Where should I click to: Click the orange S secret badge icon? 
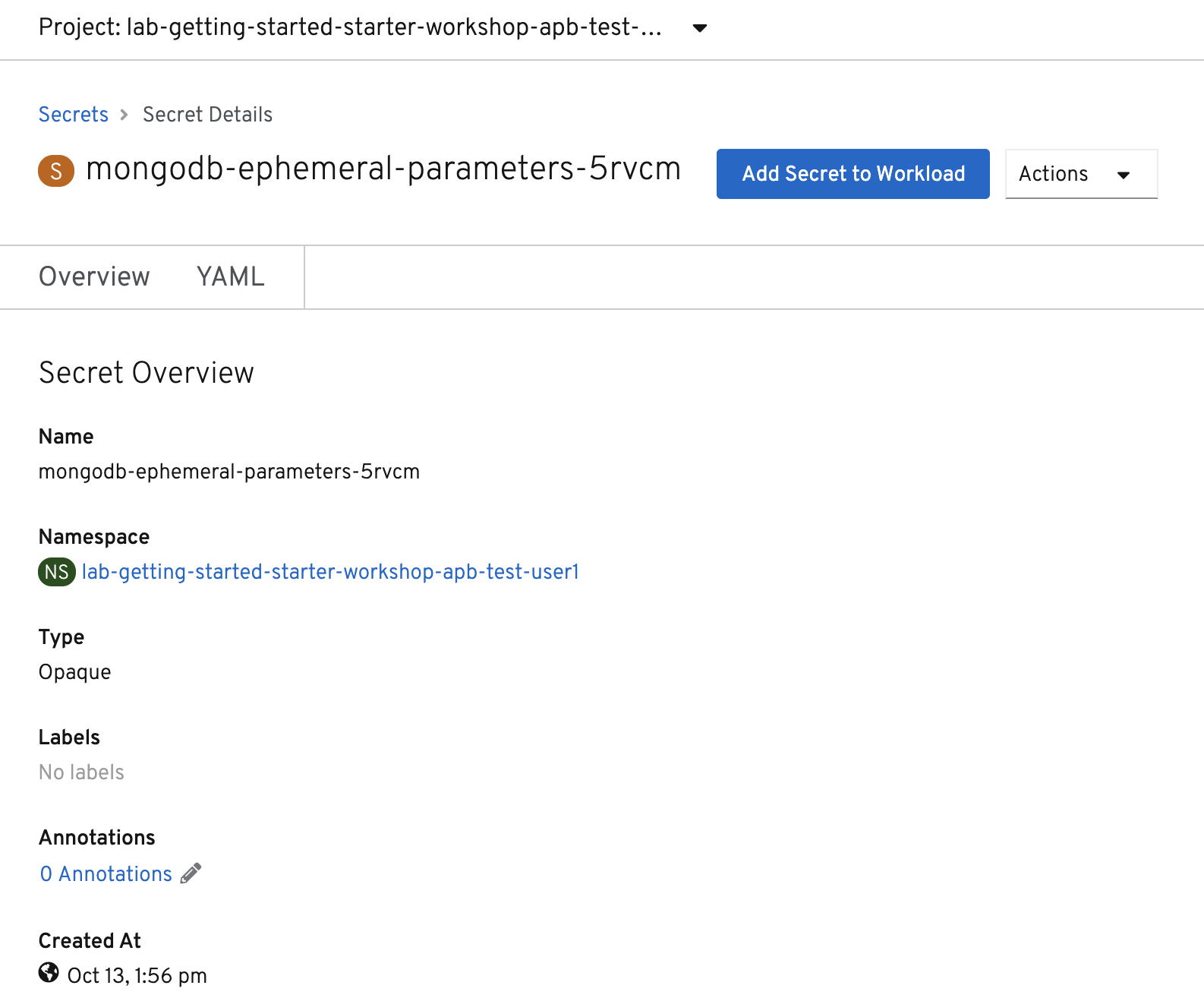[x=56, y=171]
